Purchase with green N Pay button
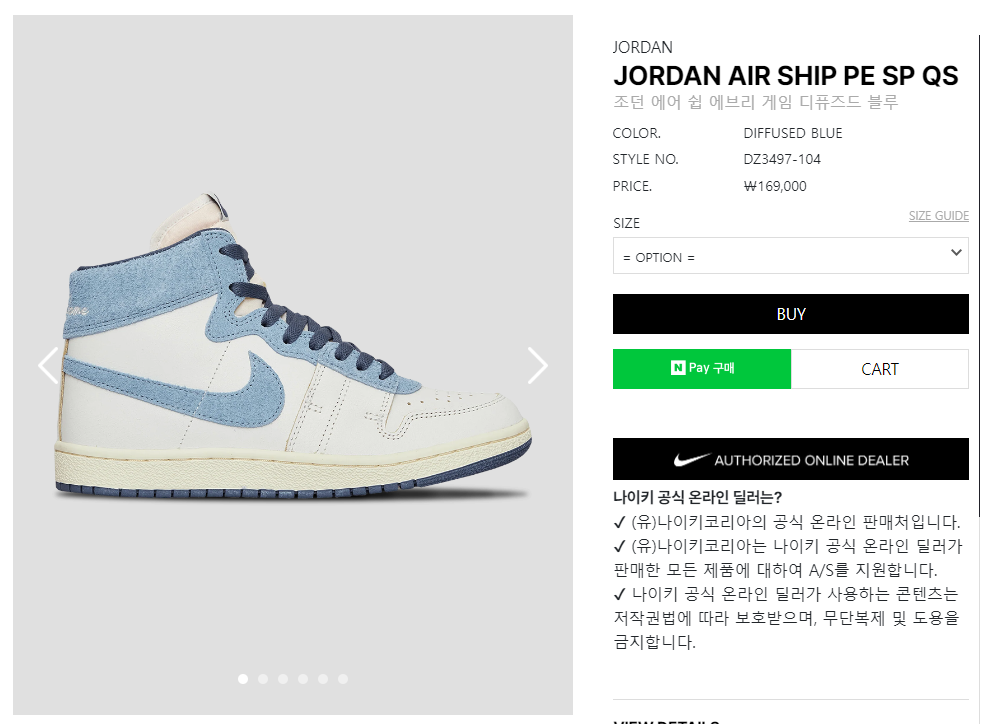 click(702, 368)
